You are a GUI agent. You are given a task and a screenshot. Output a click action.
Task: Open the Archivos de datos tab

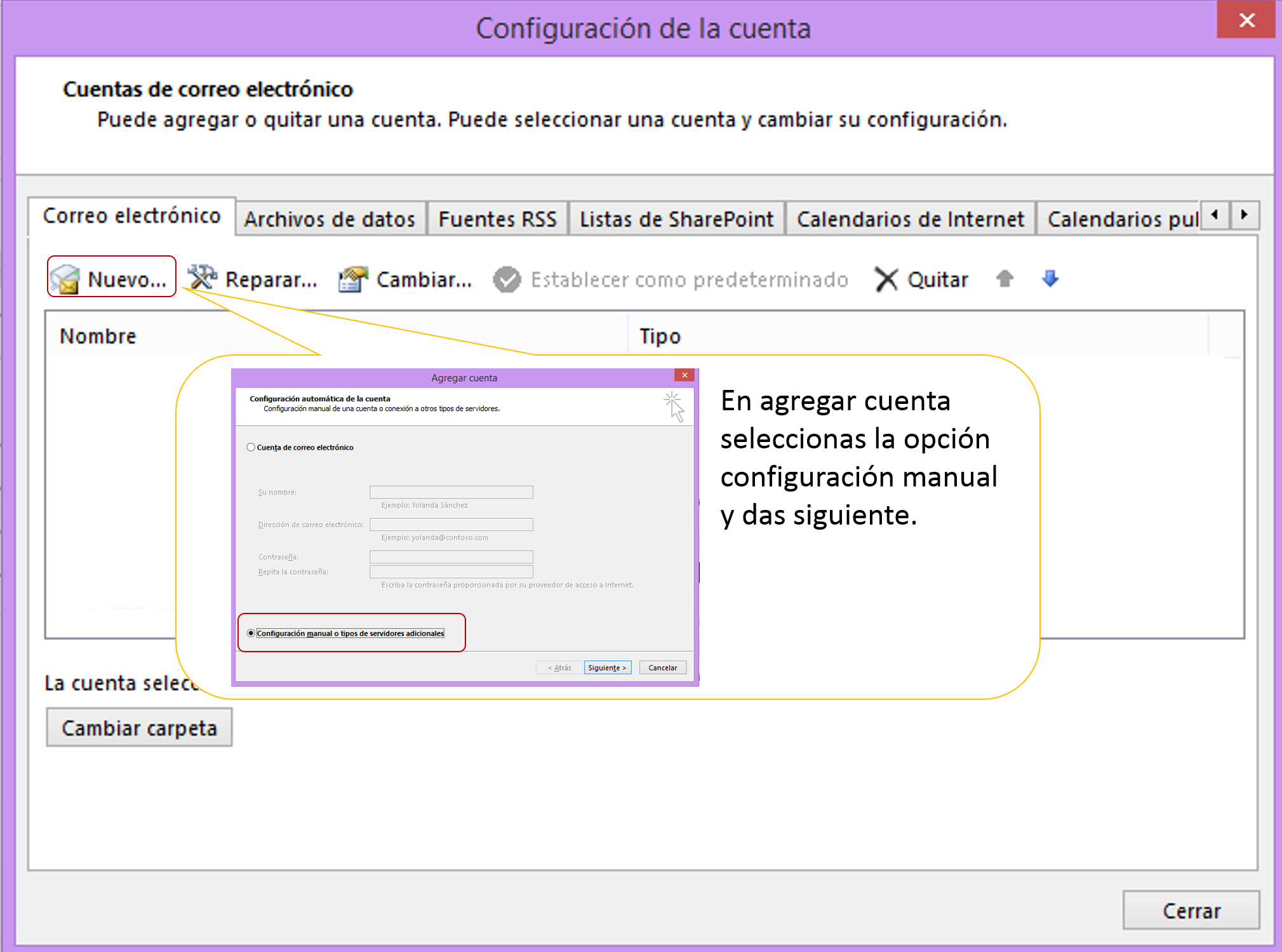point(330,219)
